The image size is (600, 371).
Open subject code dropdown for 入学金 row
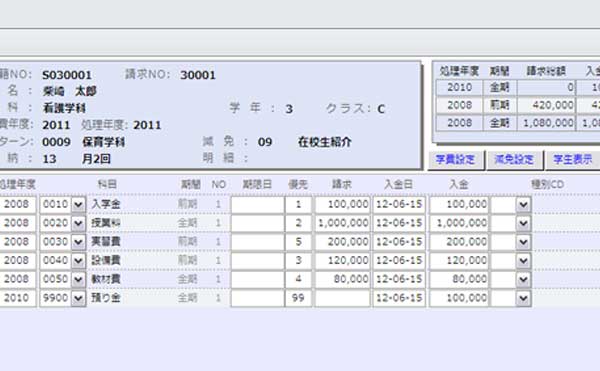pyautogui.click(x=78, y=204)
